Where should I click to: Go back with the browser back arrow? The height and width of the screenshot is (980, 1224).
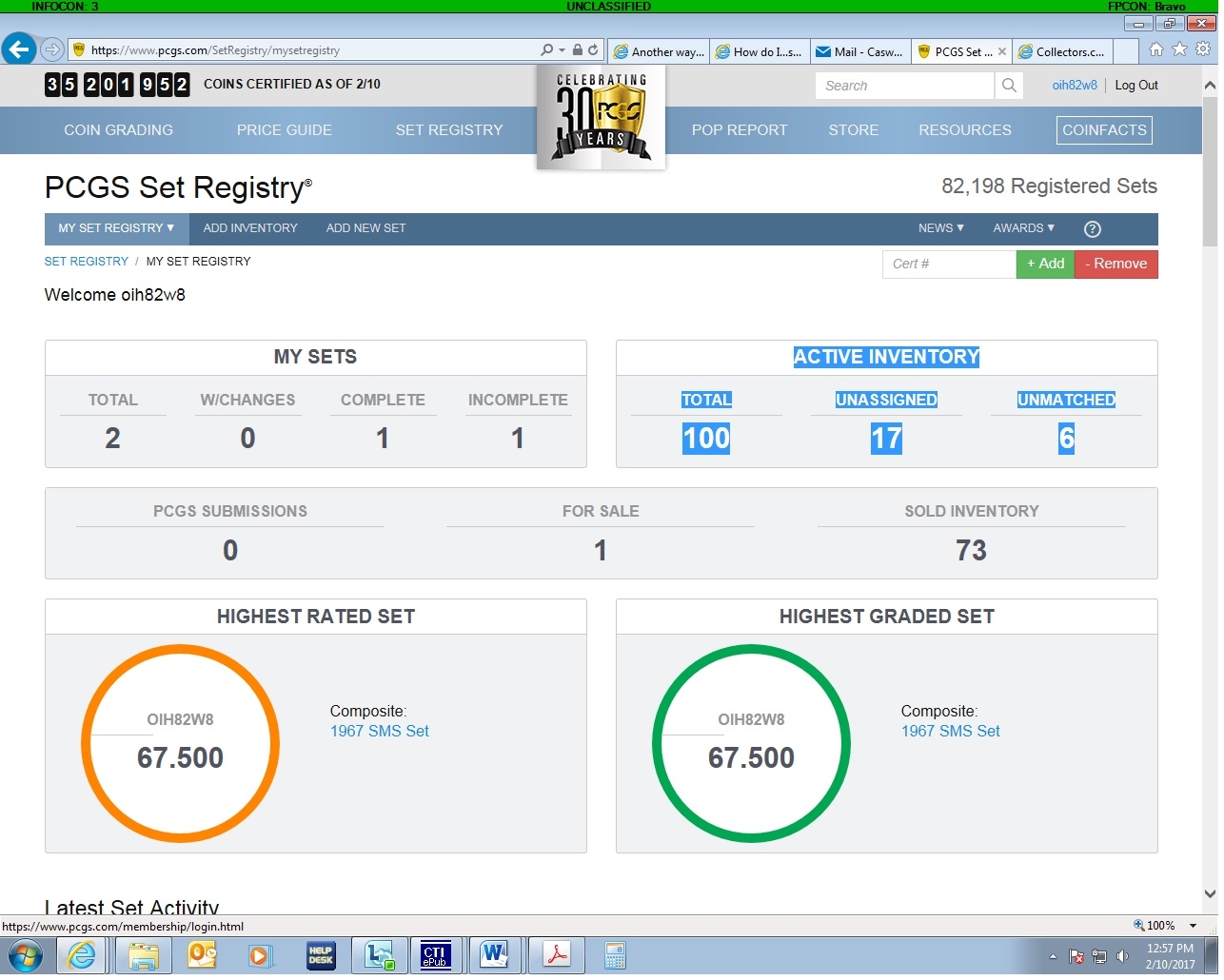click(19, 49)
